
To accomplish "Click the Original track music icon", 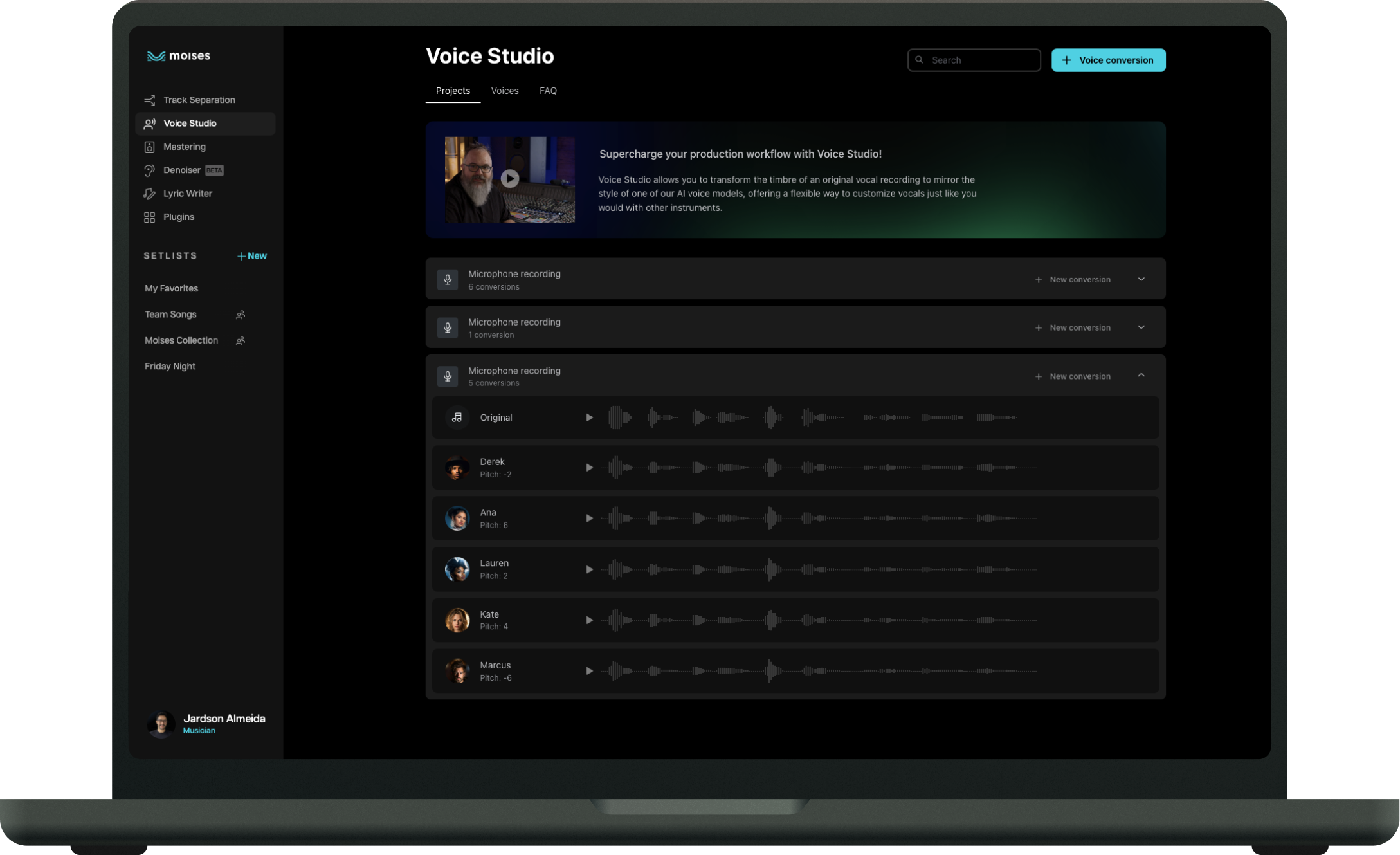I will 457,418.
